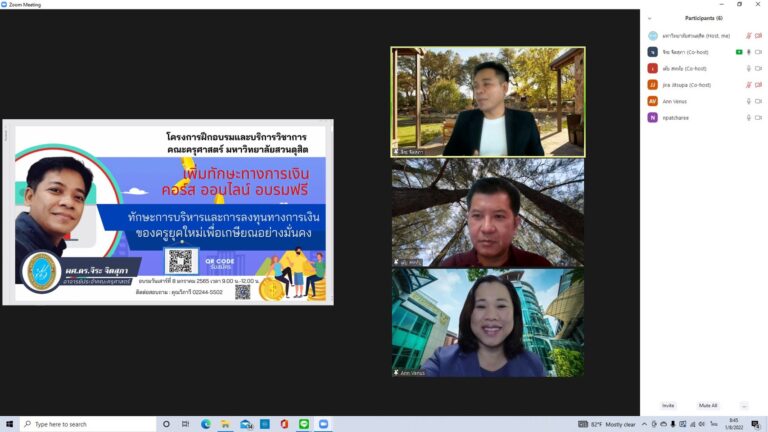Viewport: 768px width, 432px height.
Task: Click the Zoom Meeting title bar text
Action: click(25, 4)
